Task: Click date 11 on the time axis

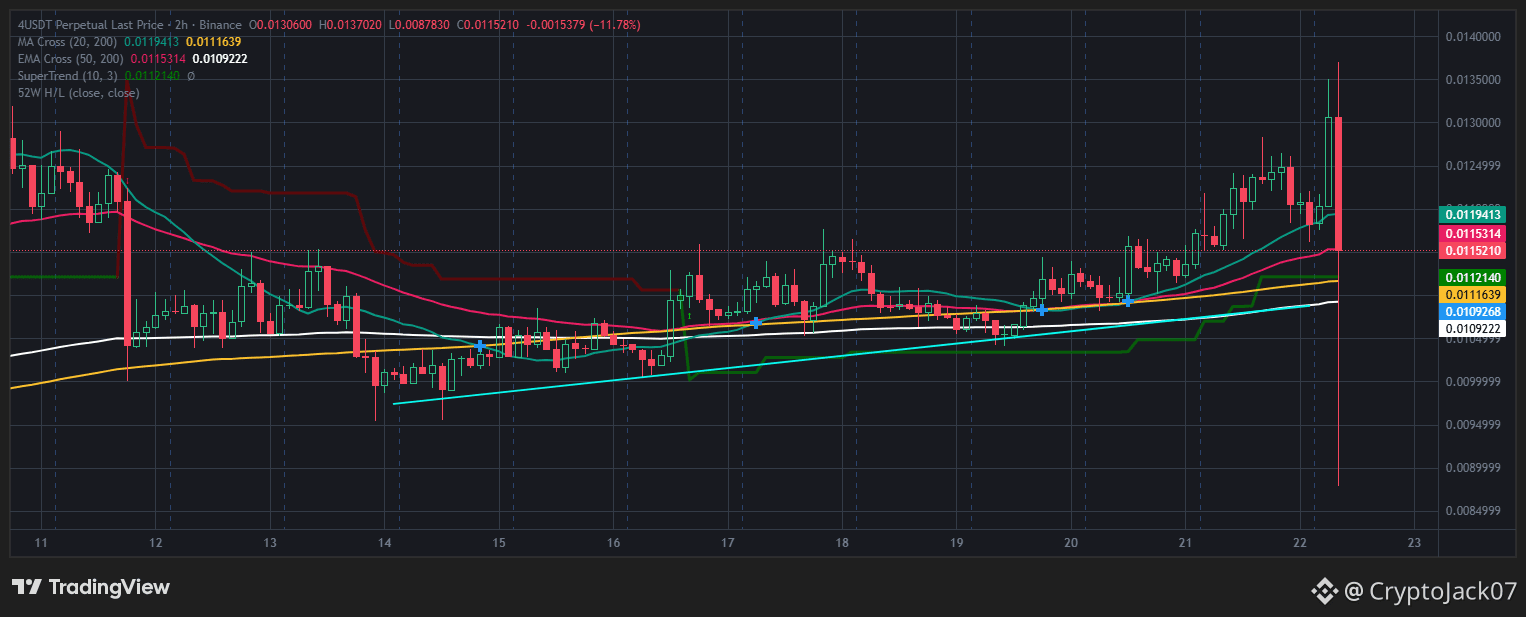Action: pyautogui.click(x=41, y=543)
